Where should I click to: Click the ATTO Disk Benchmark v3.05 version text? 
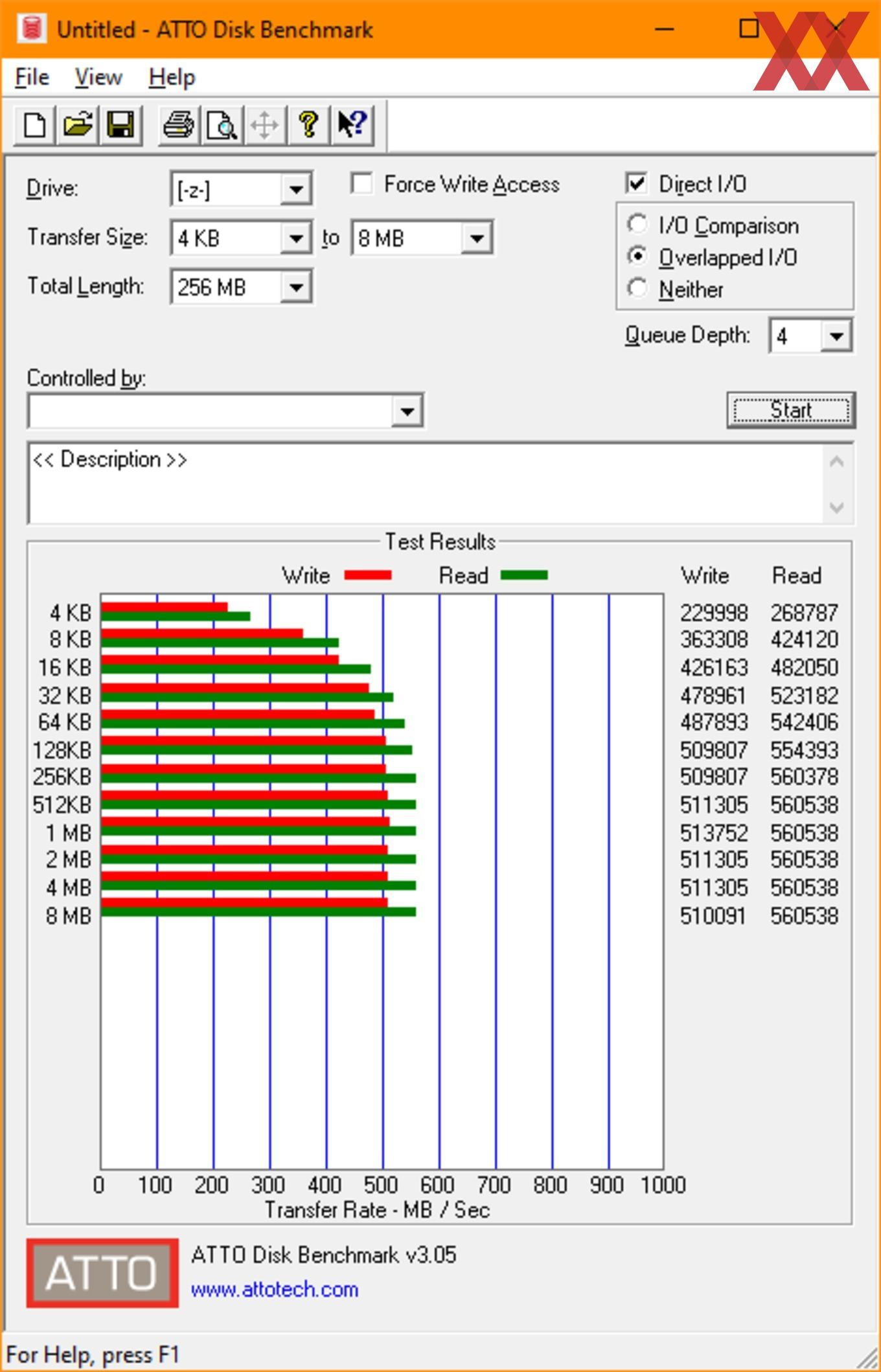[323, 1255]
